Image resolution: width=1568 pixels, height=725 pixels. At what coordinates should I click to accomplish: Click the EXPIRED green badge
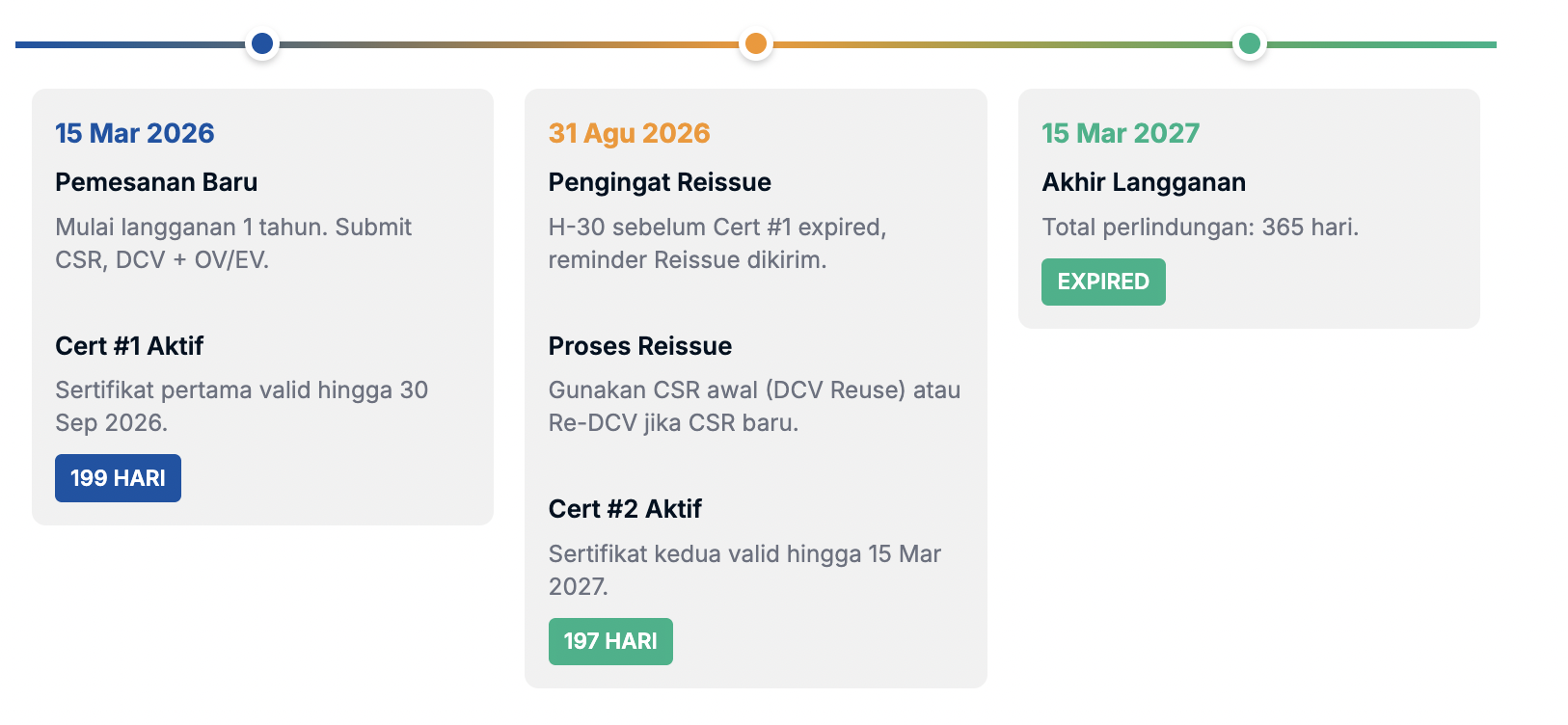click(x=1103, y=282)
